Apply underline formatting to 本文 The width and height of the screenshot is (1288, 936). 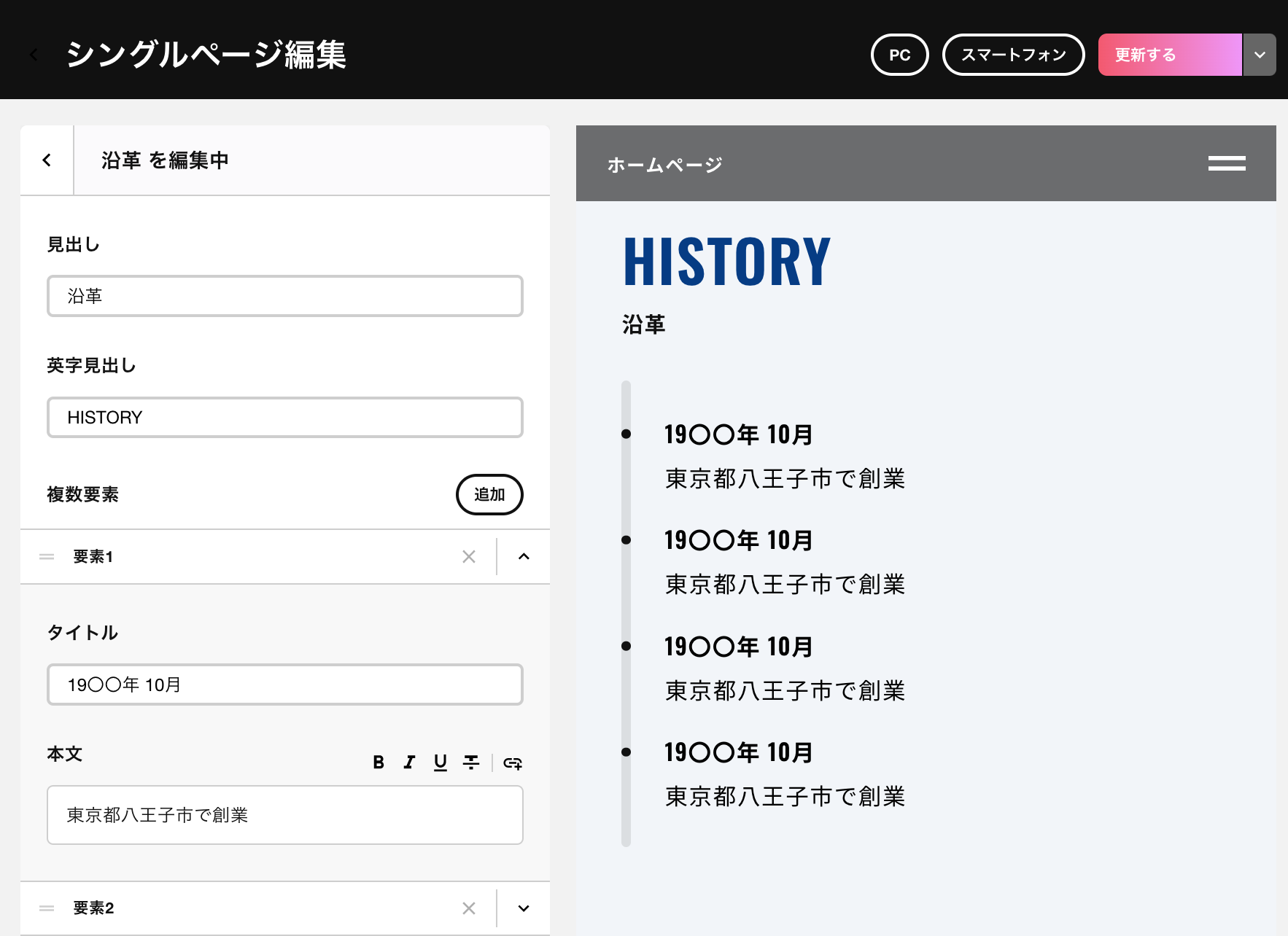coord(440,763)
